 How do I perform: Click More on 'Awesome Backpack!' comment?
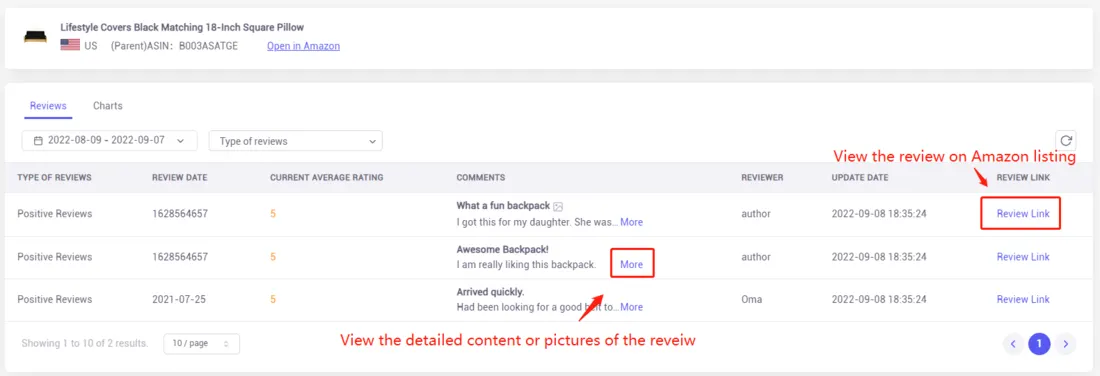[631, 264]
